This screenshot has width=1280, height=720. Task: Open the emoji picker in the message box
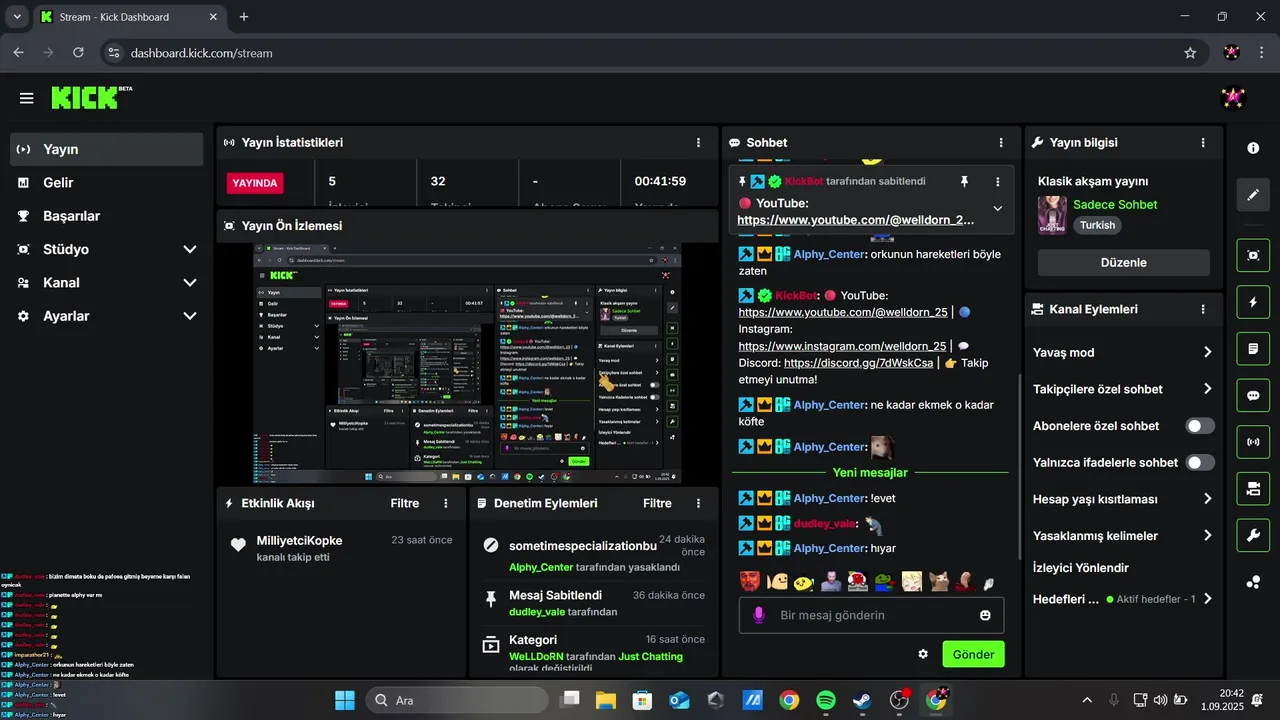985,615
